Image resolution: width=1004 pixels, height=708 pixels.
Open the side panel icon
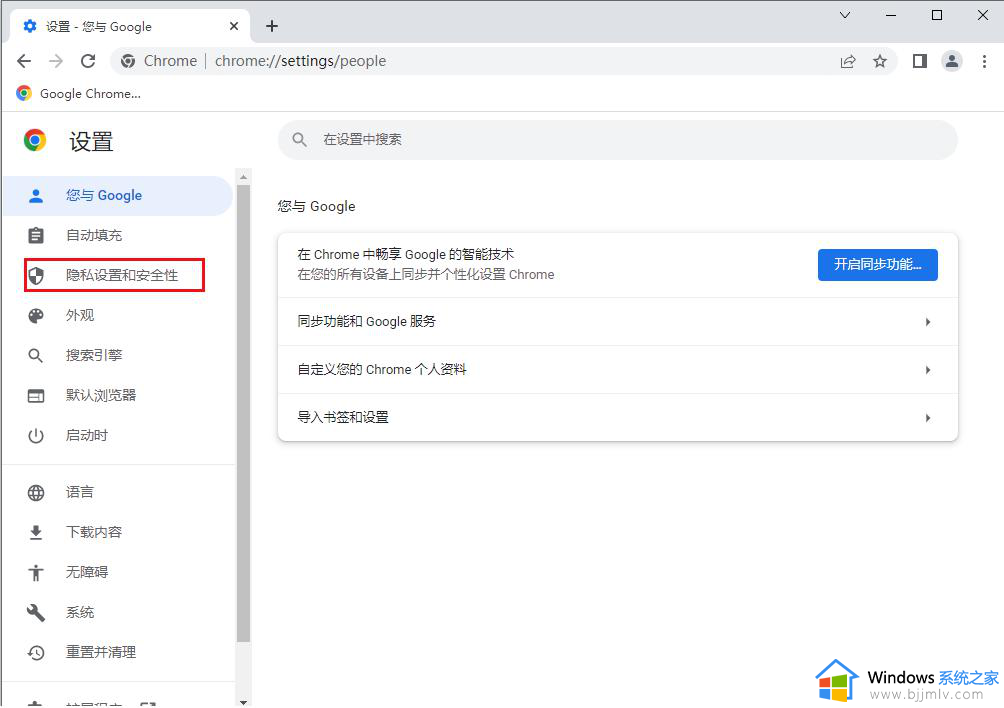pos(919,61)
